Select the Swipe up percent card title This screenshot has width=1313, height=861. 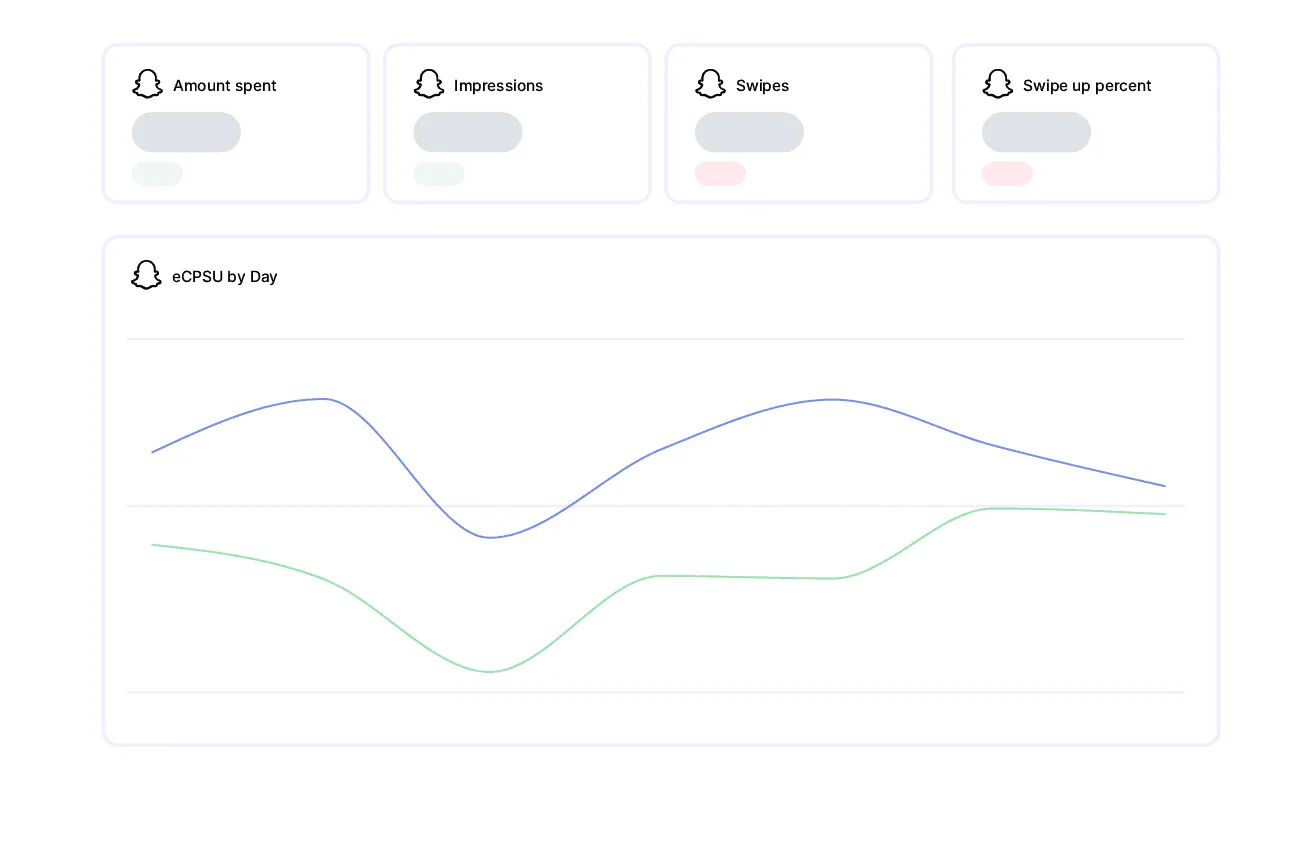[x=1087, y=86]
